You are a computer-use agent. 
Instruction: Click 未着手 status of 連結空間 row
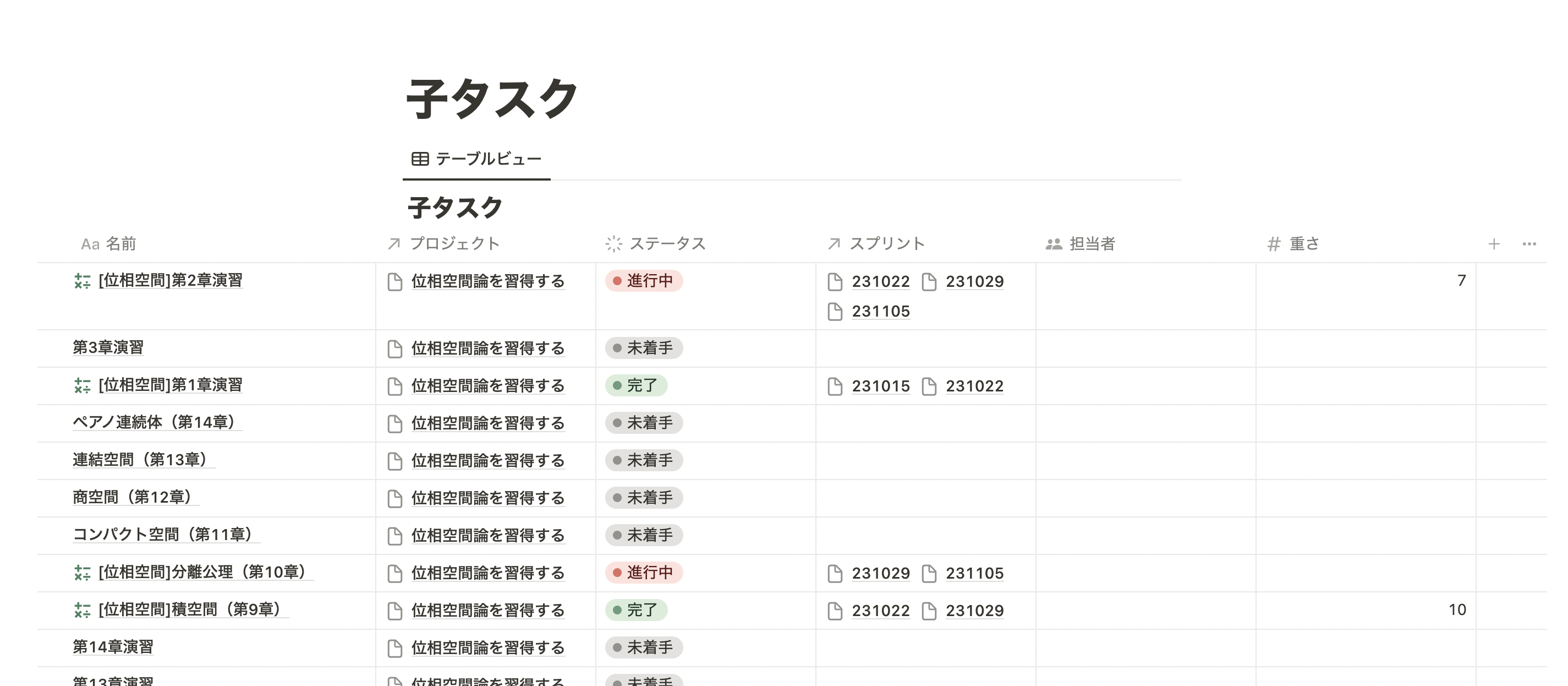tap(643, 461)
